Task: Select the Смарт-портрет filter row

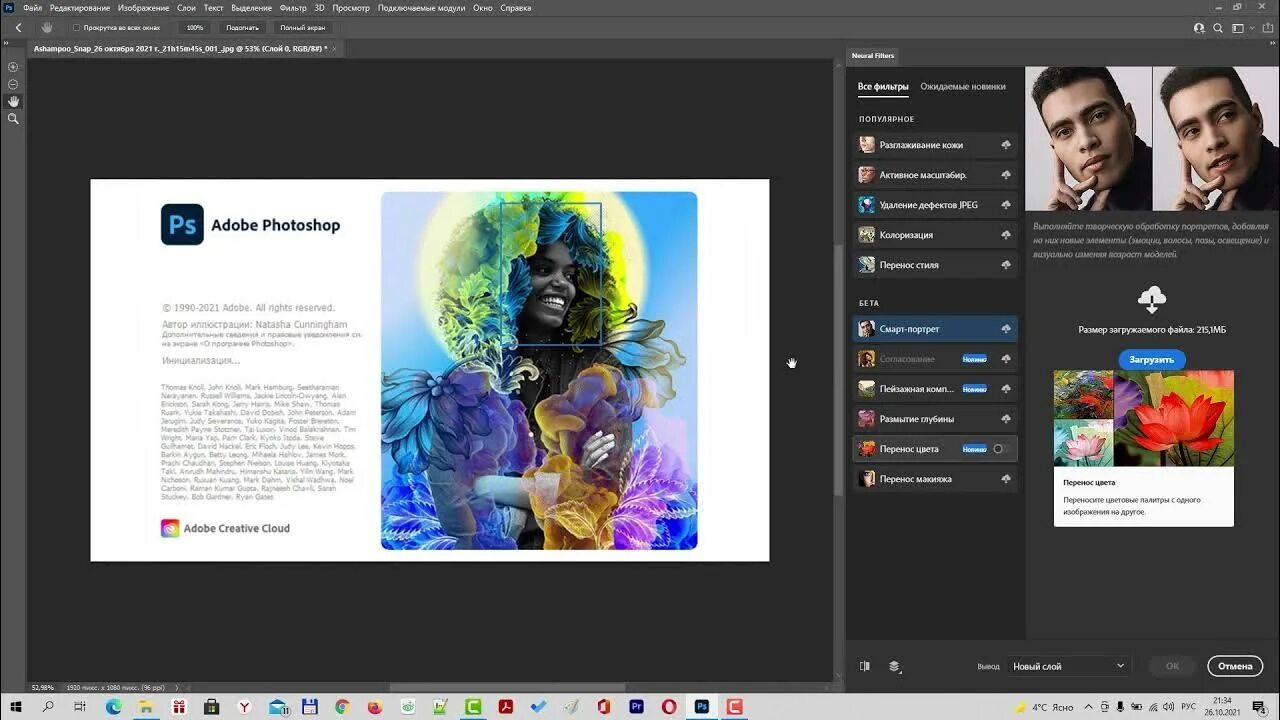Action: [935, 329]
